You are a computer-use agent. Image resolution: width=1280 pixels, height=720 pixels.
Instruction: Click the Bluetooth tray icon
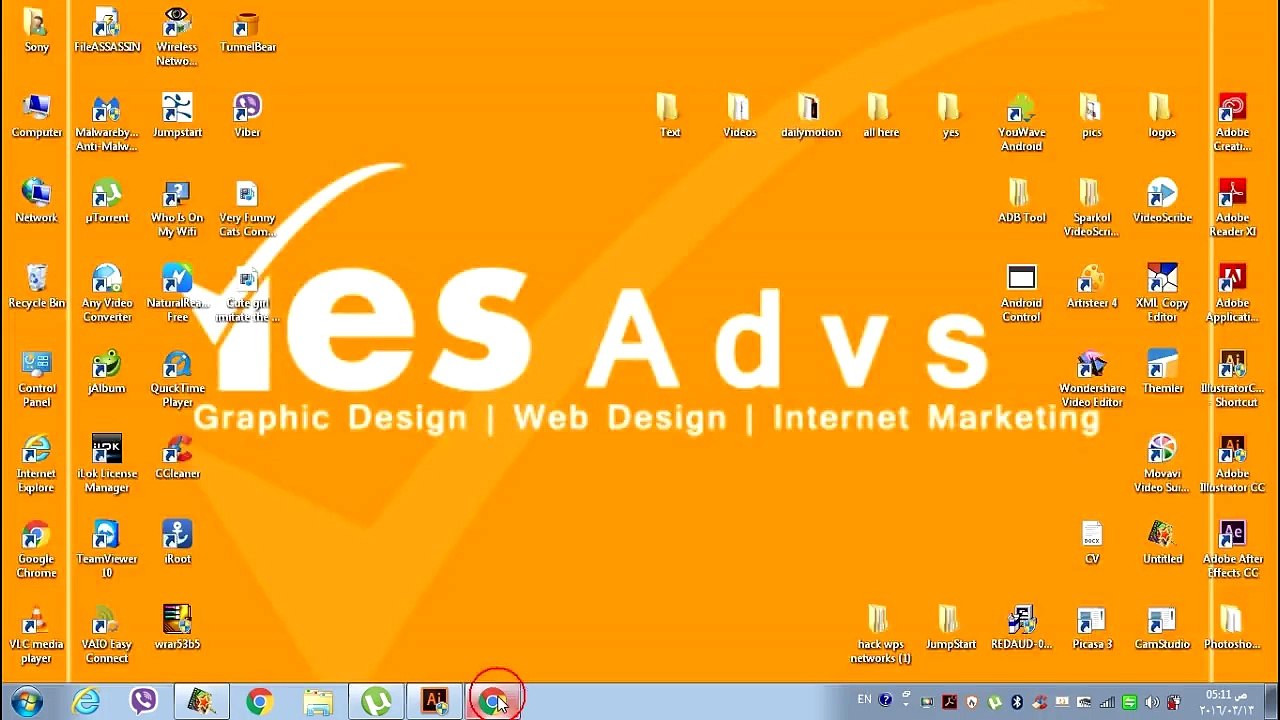(1017, 702)
